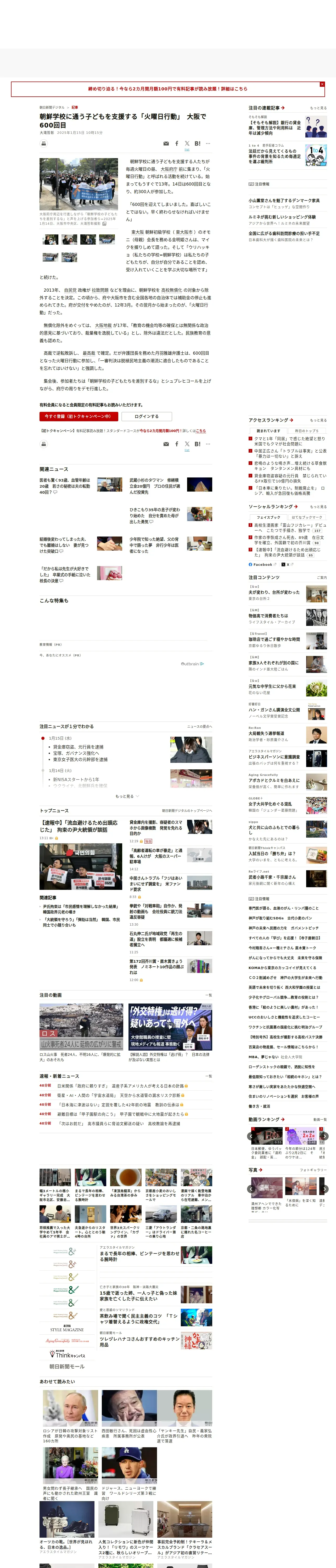336x1568 pixels.
Task: Play 外交特権は逃げ得 video thumbnail
Action: 170,1027
